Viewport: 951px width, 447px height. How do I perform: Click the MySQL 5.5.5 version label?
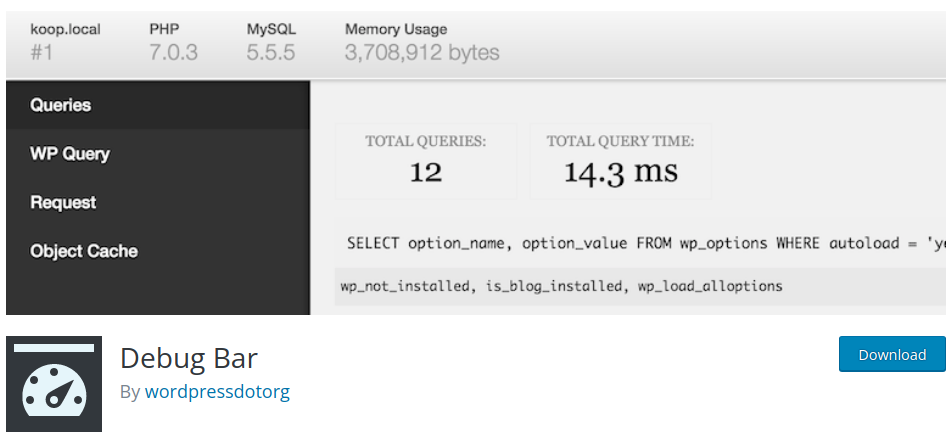(271, 41)
